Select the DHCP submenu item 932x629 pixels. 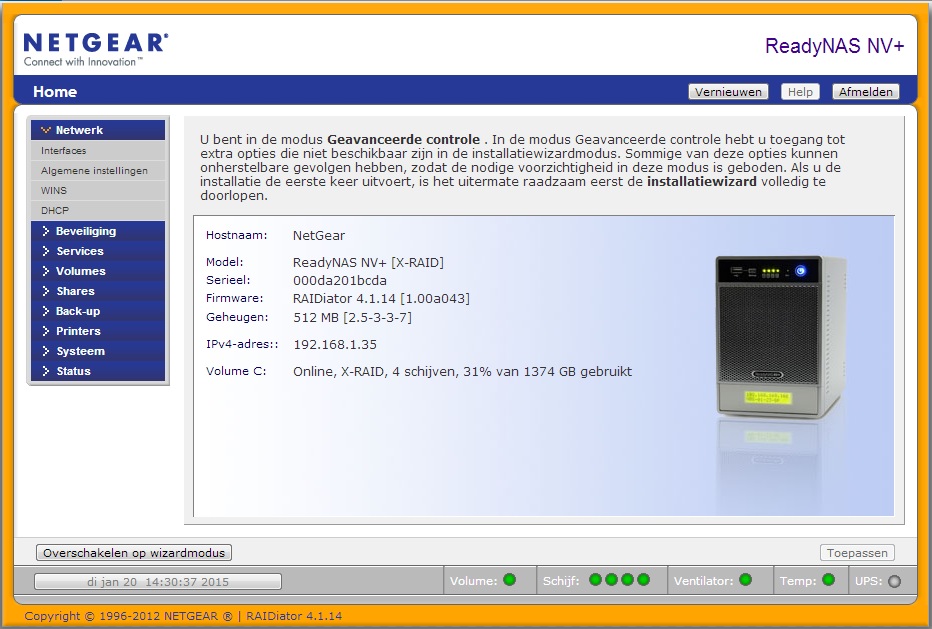pyautogui.click(x=55, y=211)
